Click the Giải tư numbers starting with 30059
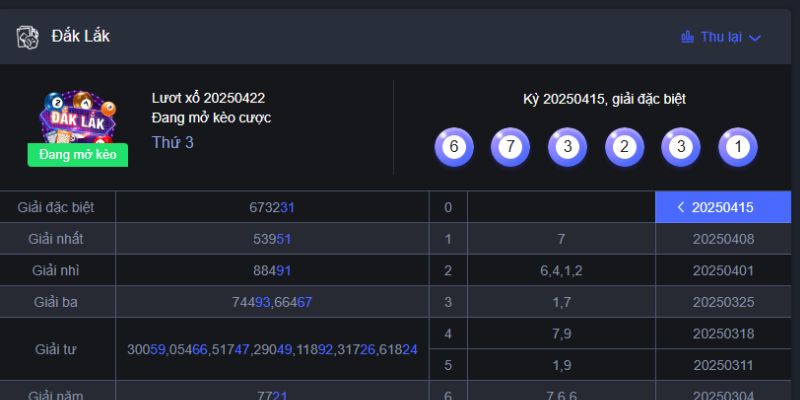The width and height of the screenshot is (800, 400). pyautogui.click(x=272, y=349)
